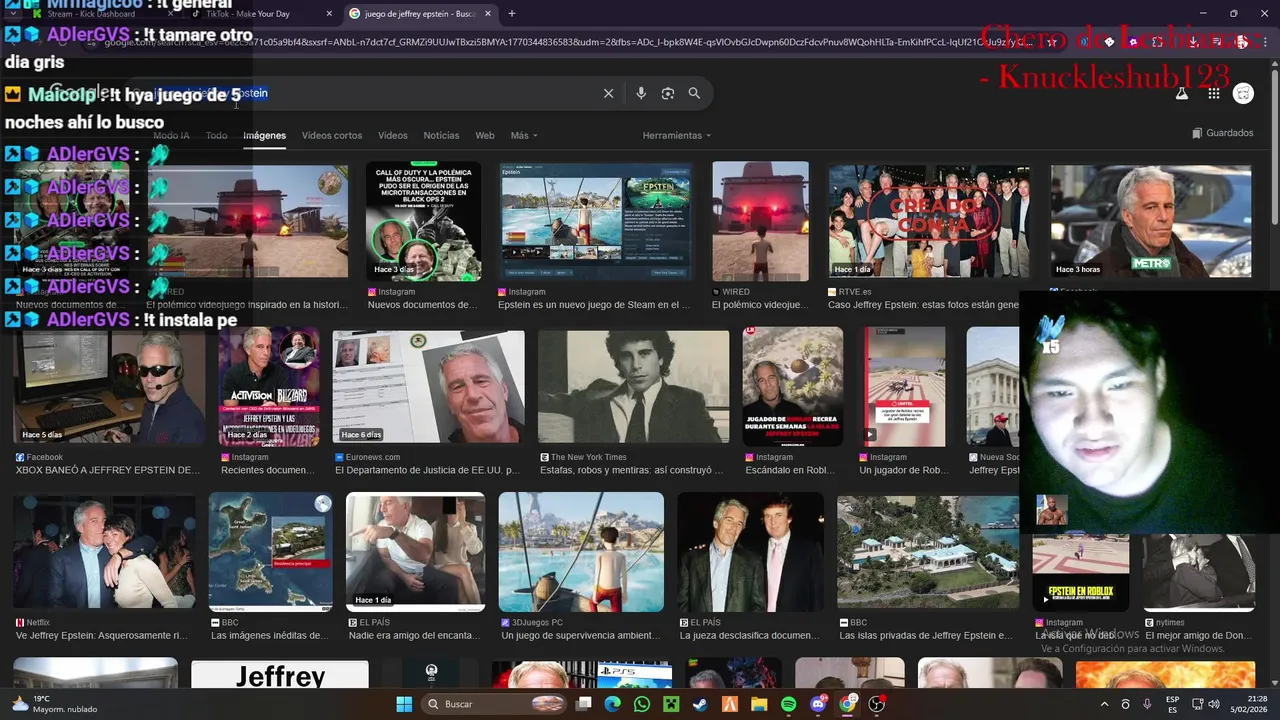The height and width of the screenshot is (720, 1280).
Task: Open the Euronews document photo thumbnail
Action: click(x=428, y=386)
